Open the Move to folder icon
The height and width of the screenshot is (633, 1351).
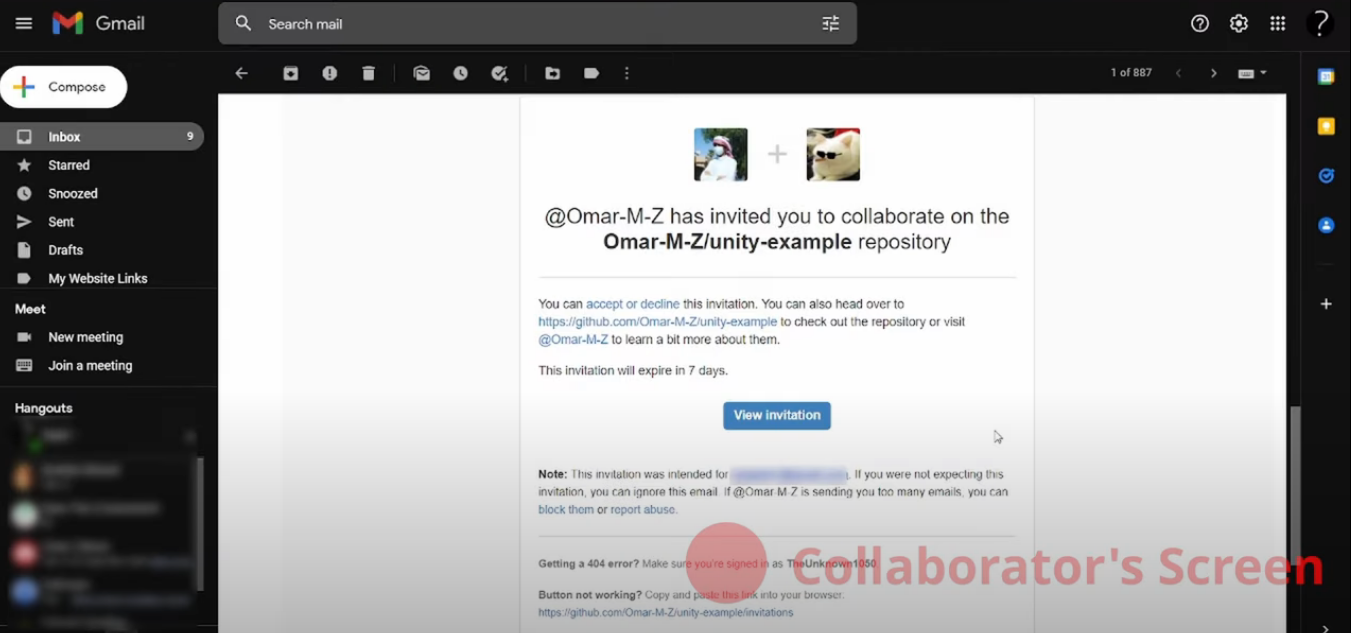tap(553, 73)
